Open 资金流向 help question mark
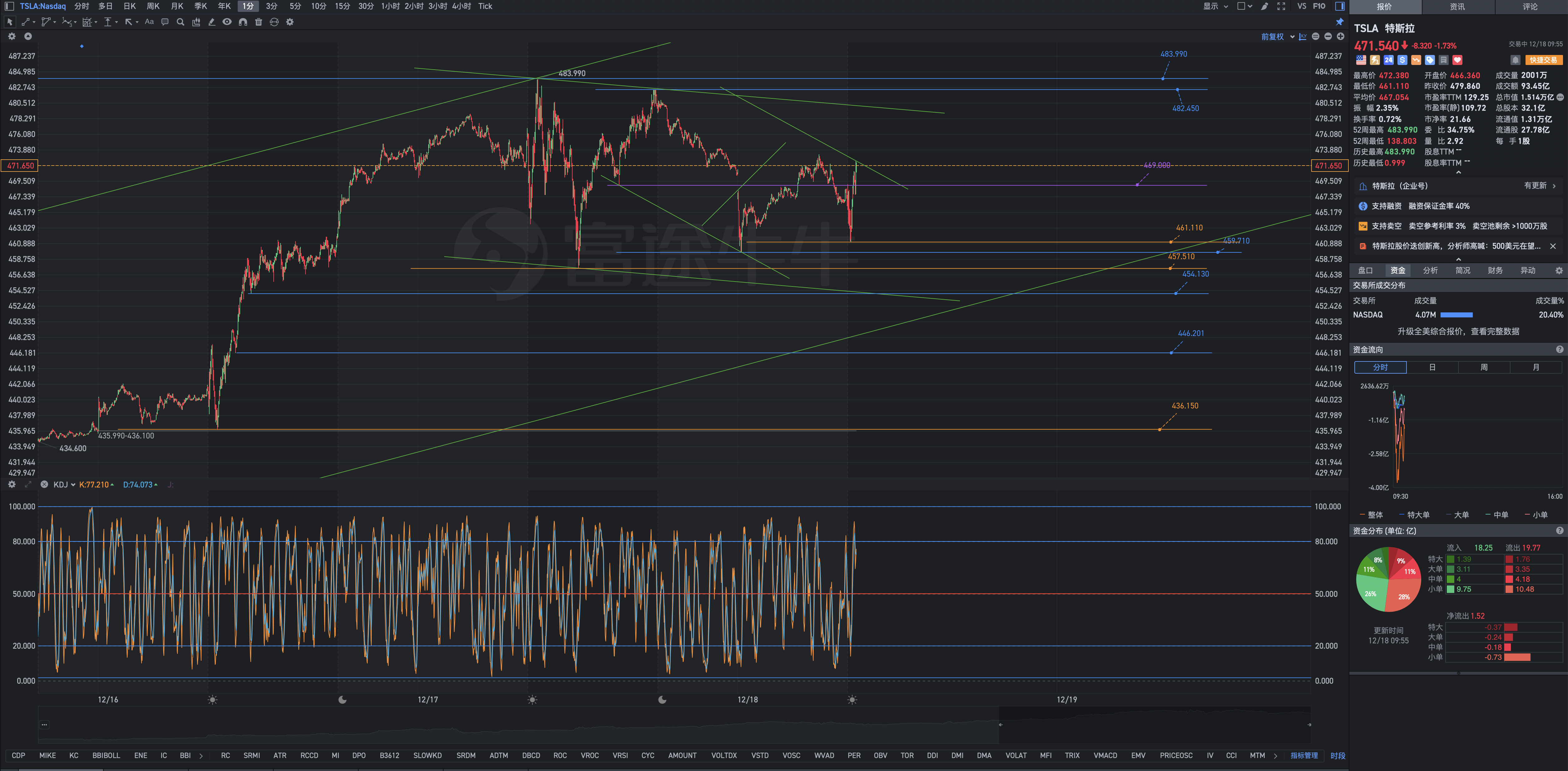1568x771 pixels. coord(1560,350)
